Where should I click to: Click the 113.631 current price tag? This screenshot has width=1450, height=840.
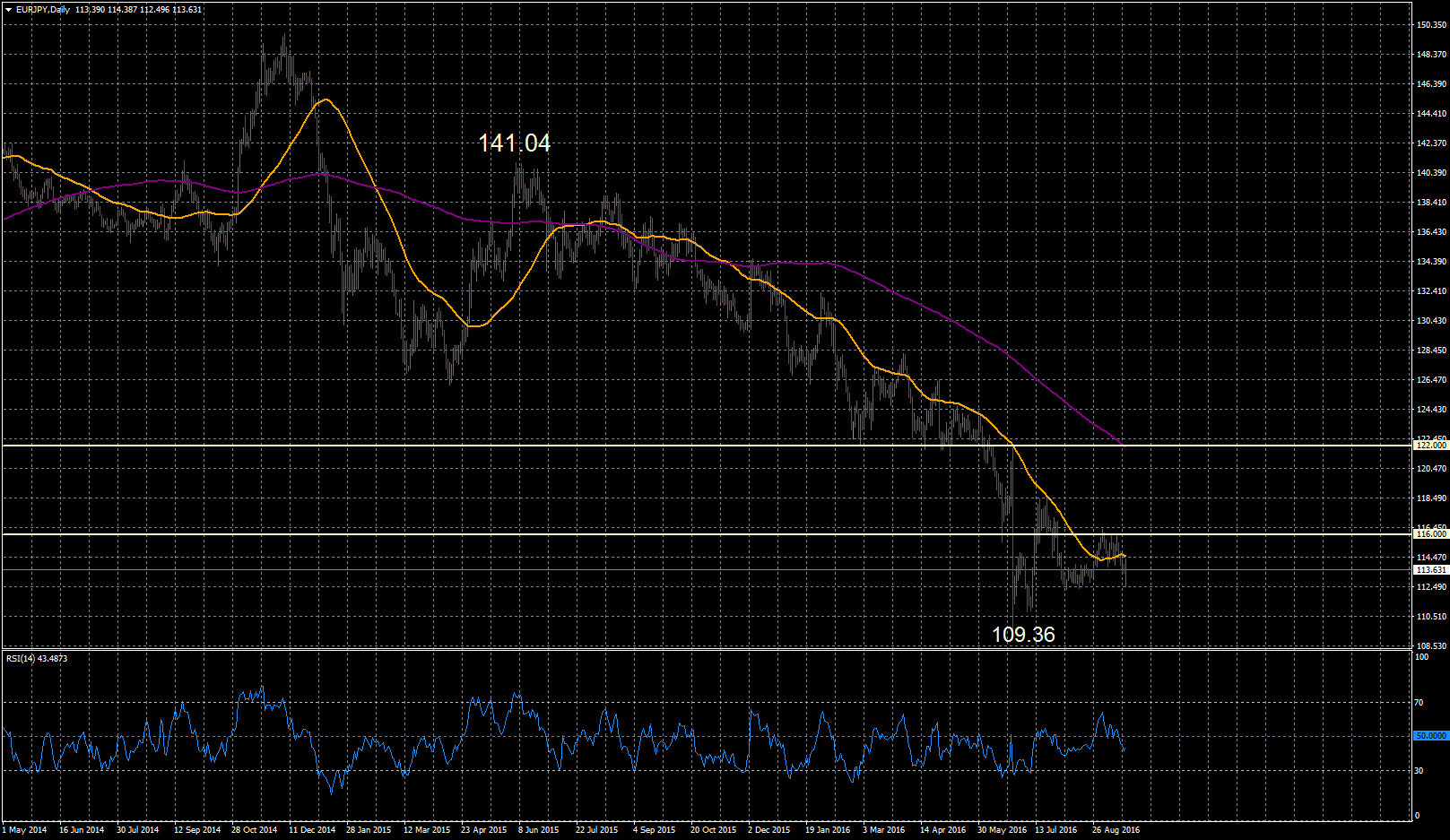(1431, 570)
